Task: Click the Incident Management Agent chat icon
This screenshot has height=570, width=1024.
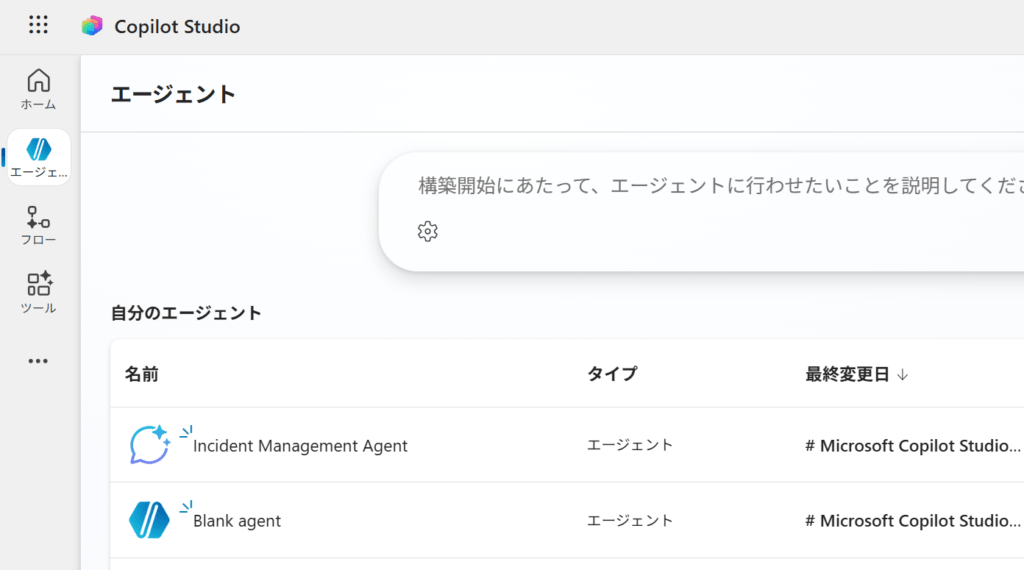Action: [149, 445]
